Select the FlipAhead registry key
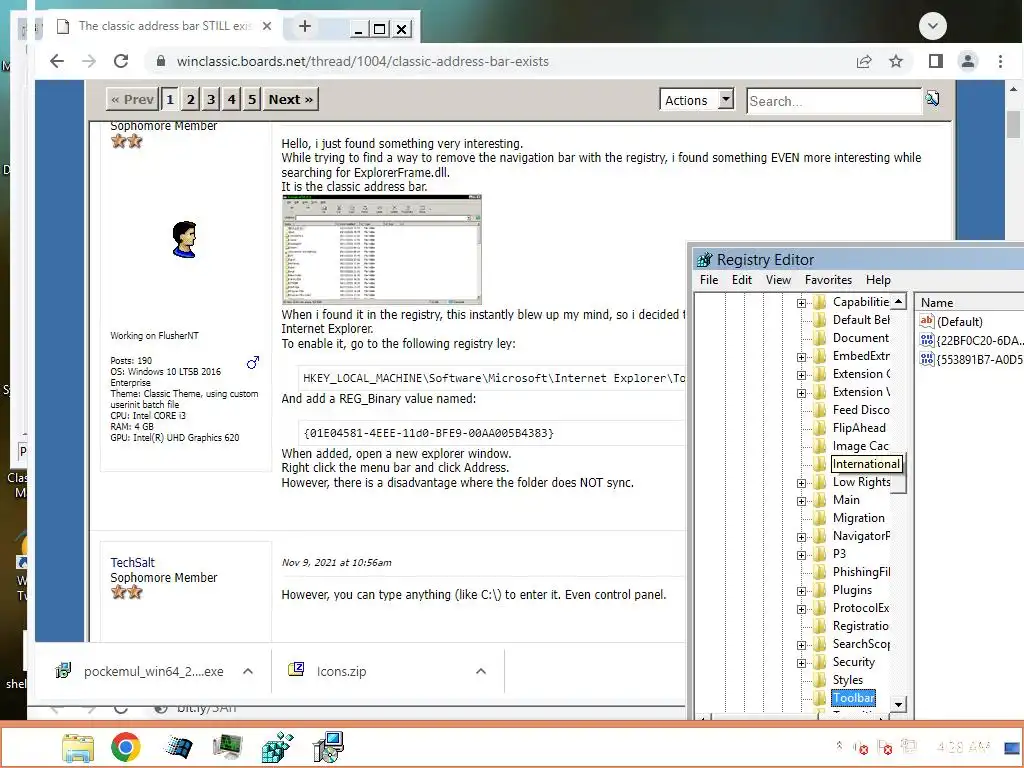 [x=859, y=428]
